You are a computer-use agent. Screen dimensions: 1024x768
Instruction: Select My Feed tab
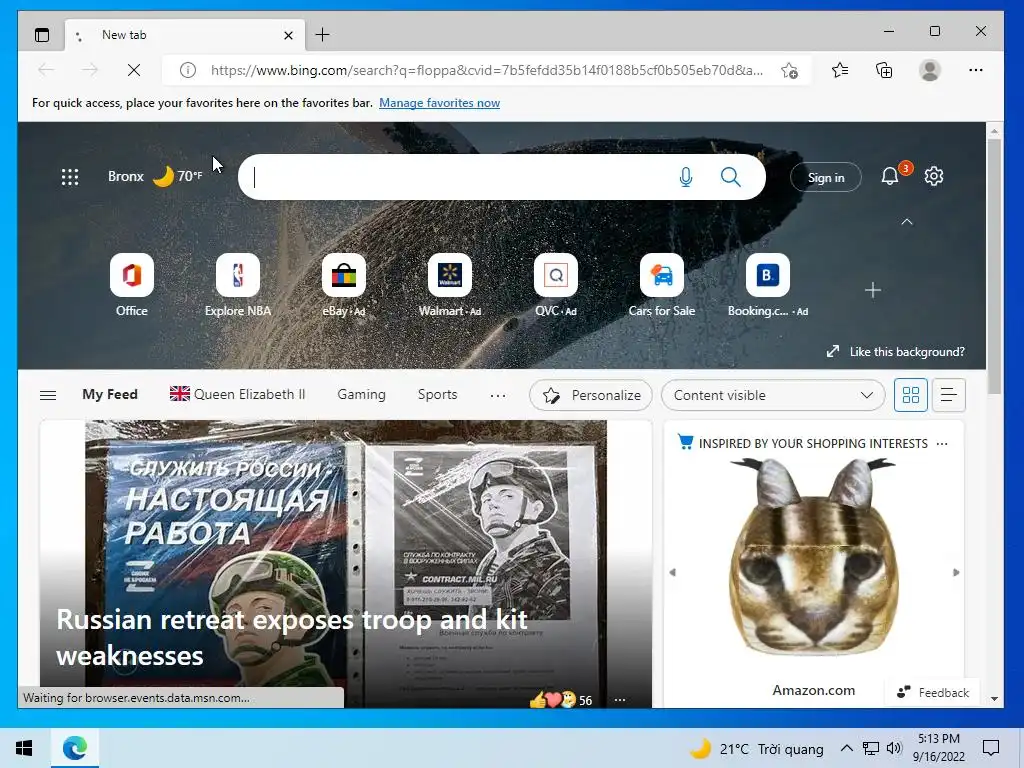click(x=110, y=394)
